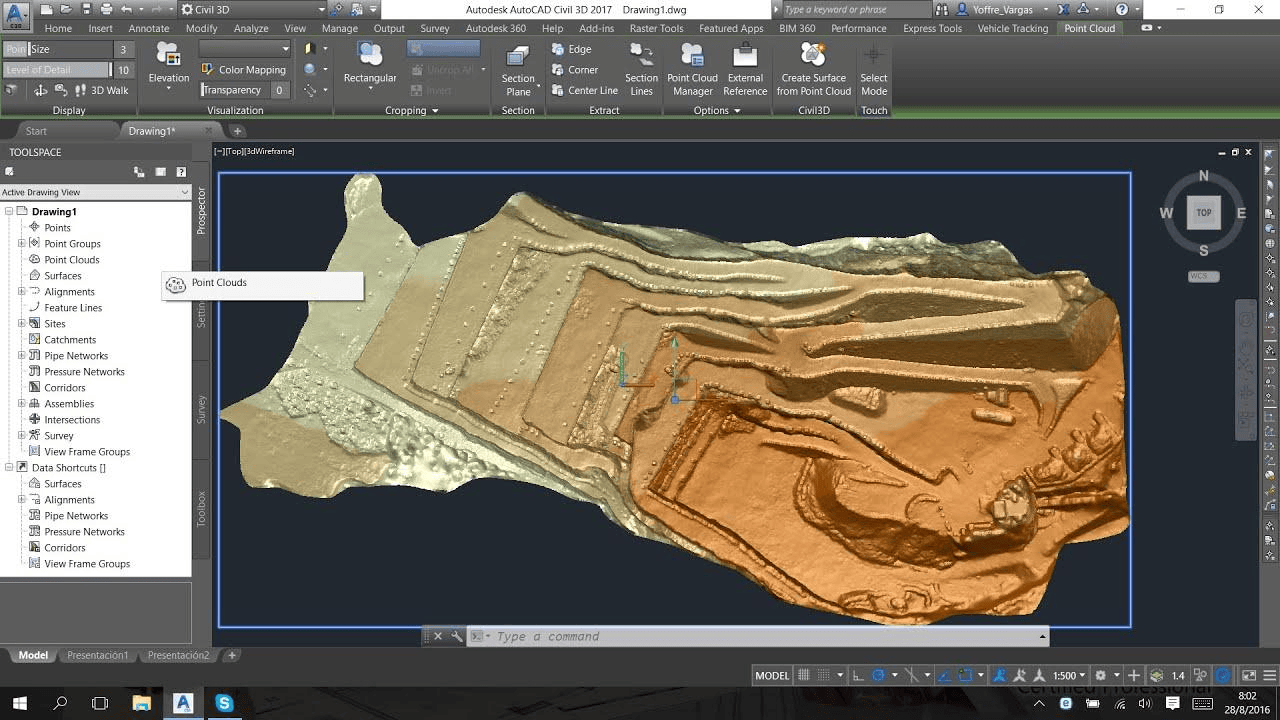Click the Section Plane tool

518,70
